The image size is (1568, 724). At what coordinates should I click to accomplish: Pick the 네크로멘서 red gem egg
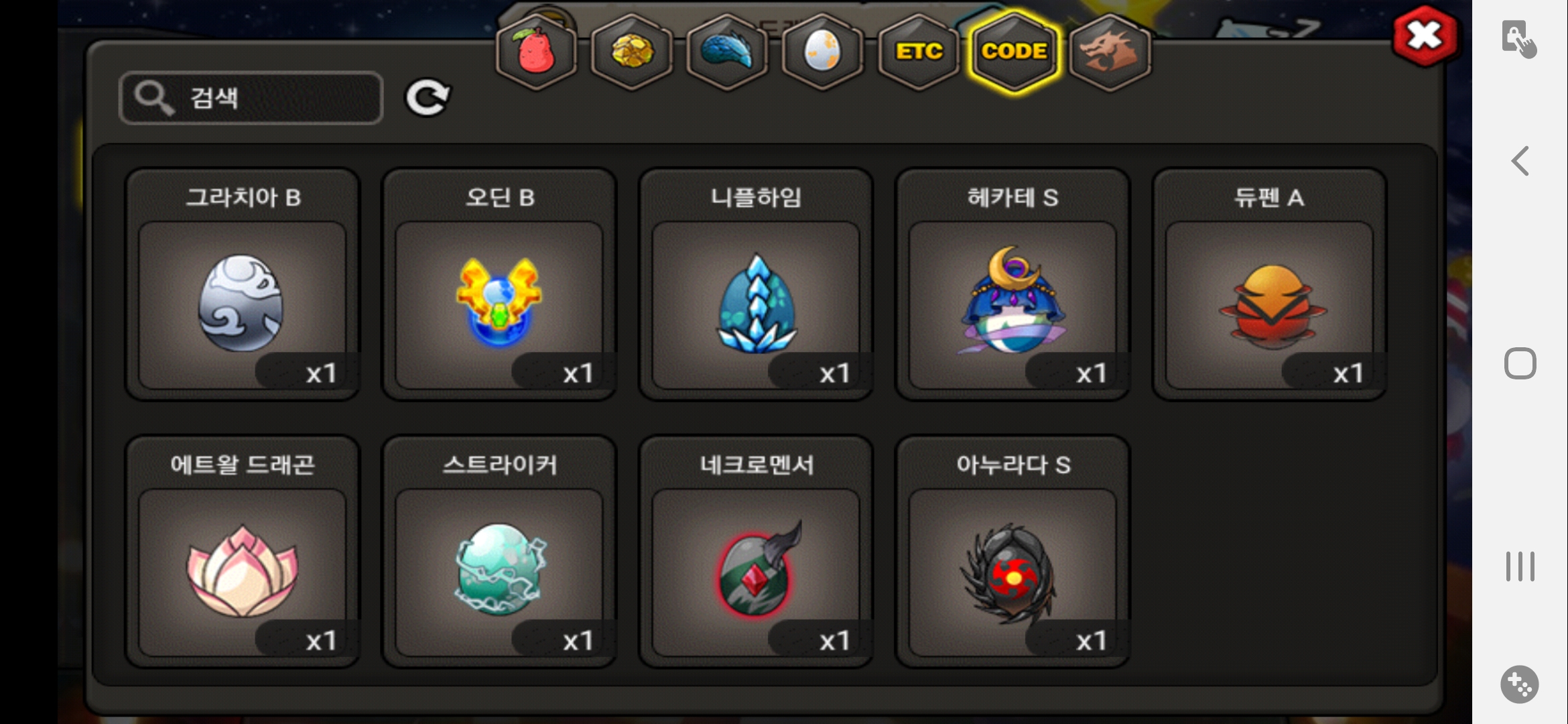(x=756, y=552)
